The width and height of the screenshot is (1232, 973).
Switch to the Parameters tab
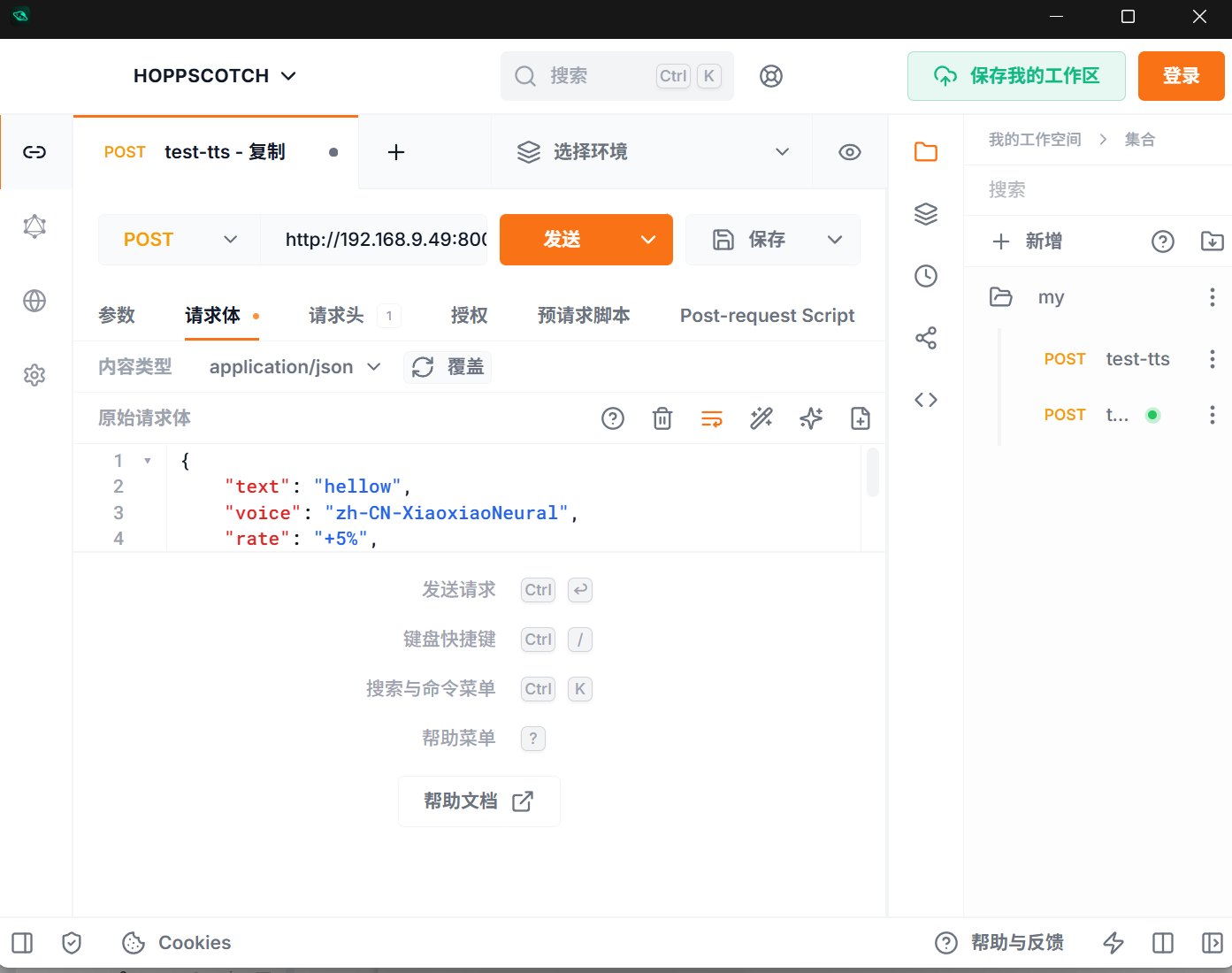coord(117,316)
